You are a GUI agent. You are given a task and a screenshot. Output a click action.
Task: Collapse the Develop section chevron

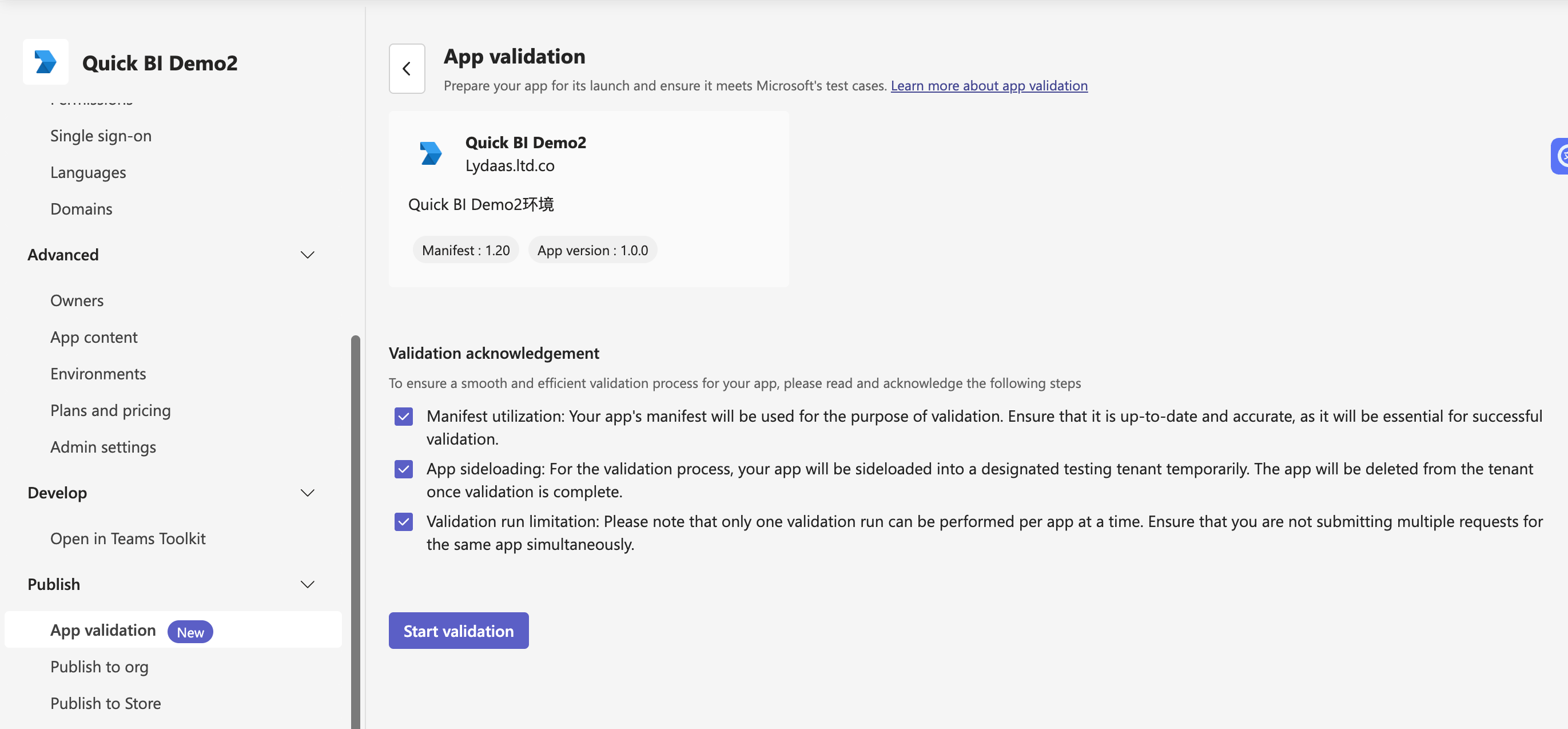tap(308, 493)
